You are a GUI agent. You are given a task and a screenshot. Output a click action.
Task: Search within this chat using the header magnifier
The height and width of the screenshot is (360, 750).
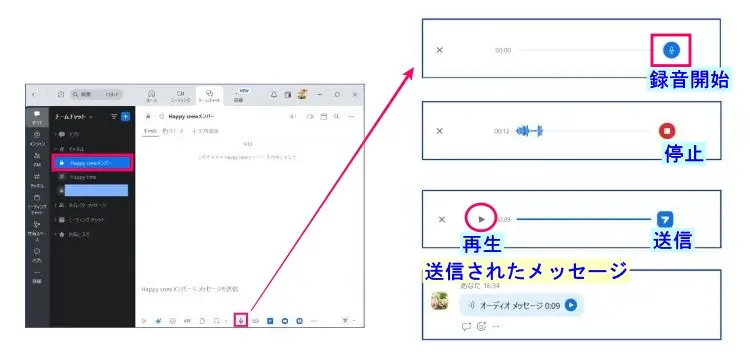[x=337, y=116]
